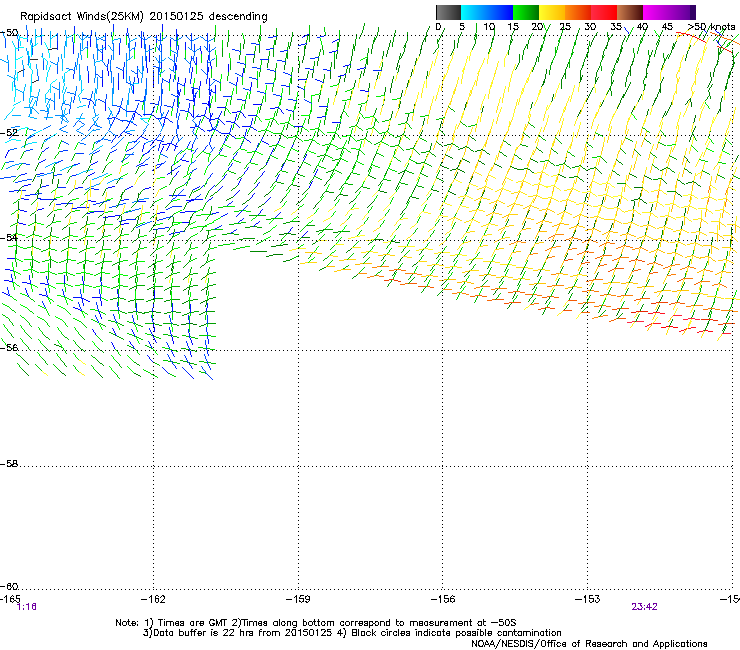Click the dark purple 45-50 knots legend segment
Image resolution: width=740 pixels, height=650 pixels.
(682, 12)
